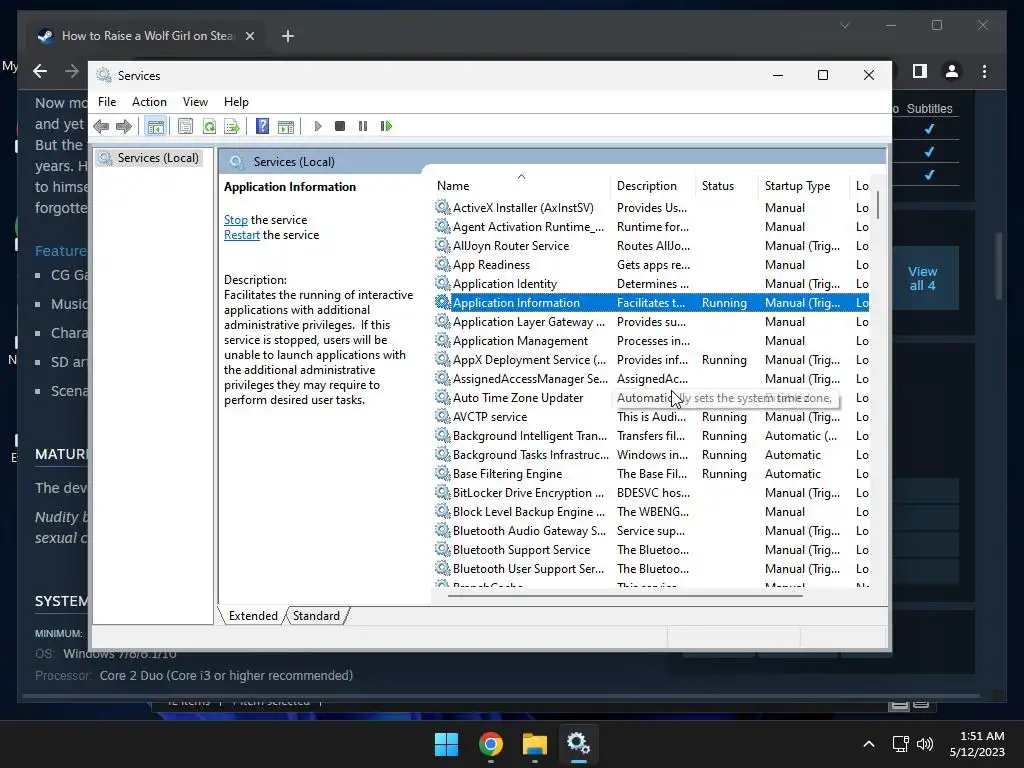
Task: Open the Properties toolbar icon
Action: click(x=185, y=126)
